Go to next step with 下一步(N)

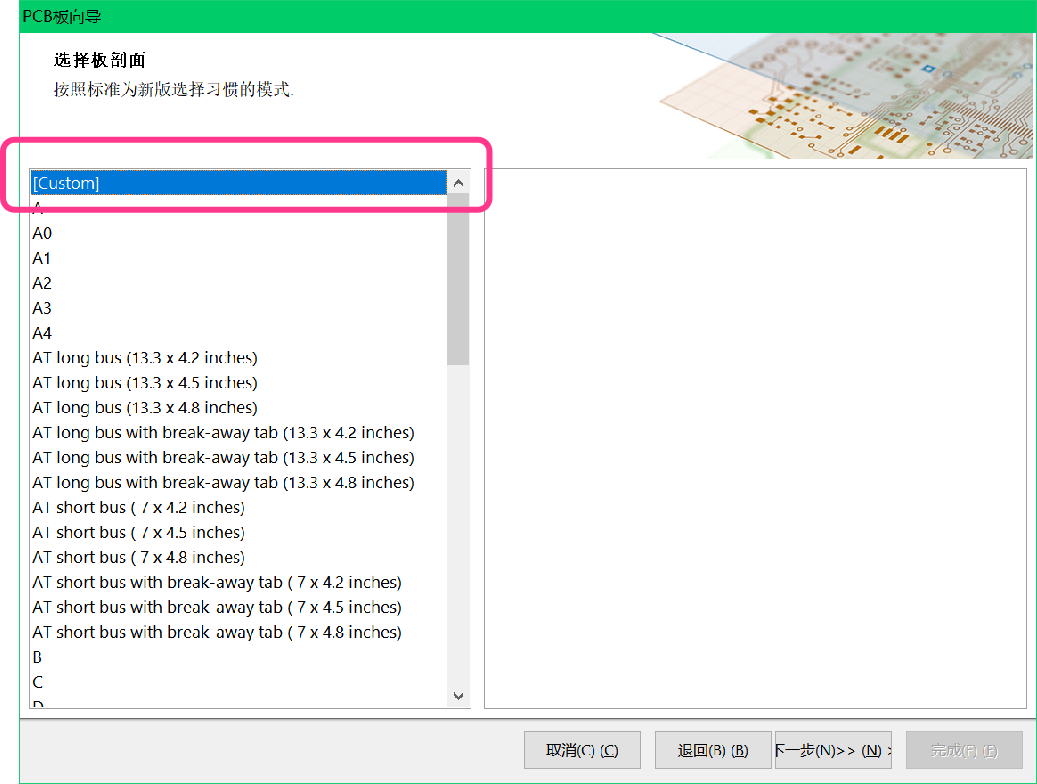point(833,750)
